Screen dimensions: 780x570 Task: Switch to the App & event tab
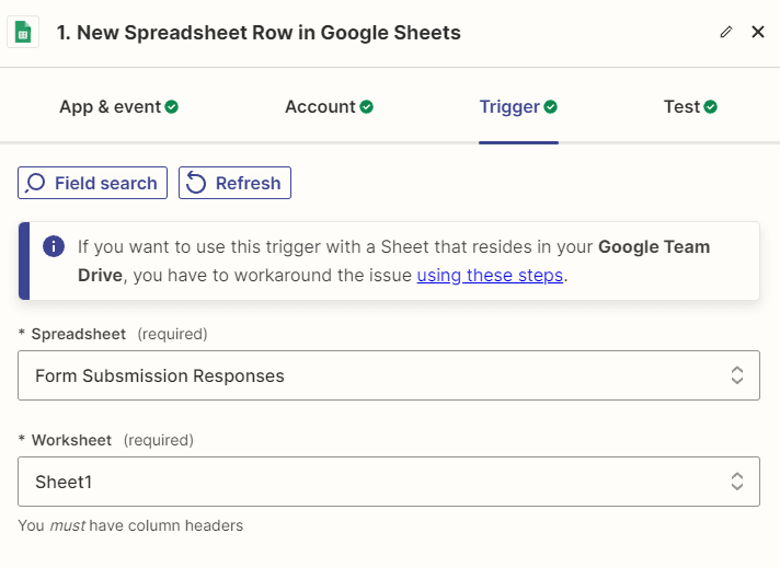tap(118, 106)
